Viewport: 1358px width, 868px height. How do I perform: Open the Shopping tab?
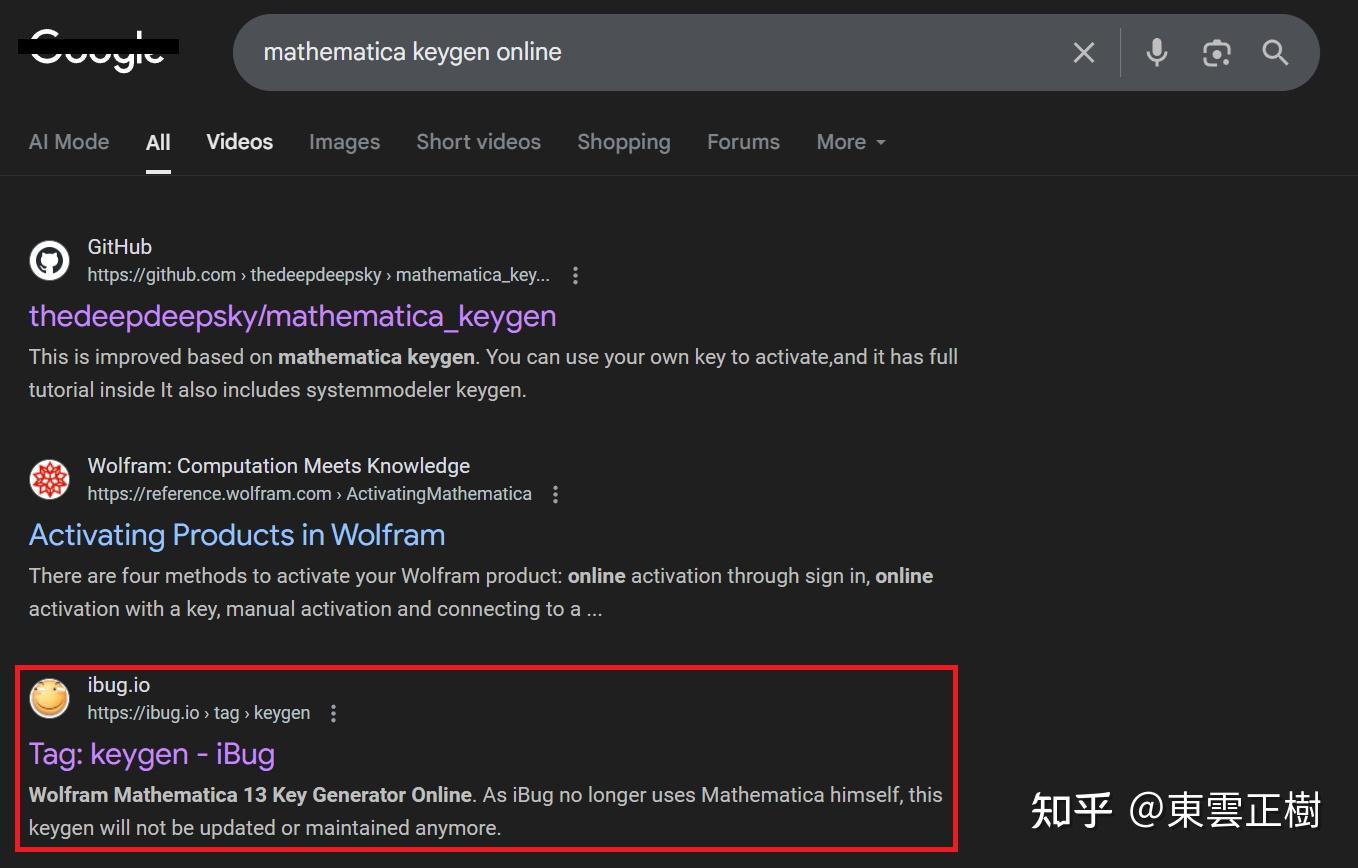[624, 142]
